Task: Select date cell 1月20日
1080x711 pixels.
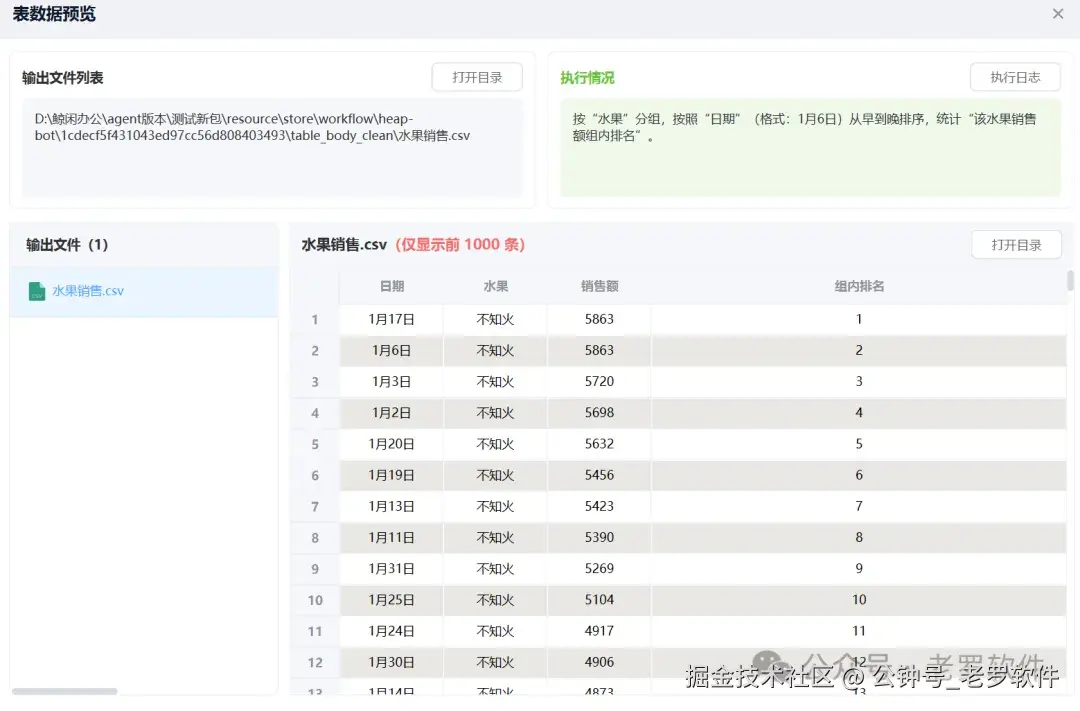Action: coord(391,444)
